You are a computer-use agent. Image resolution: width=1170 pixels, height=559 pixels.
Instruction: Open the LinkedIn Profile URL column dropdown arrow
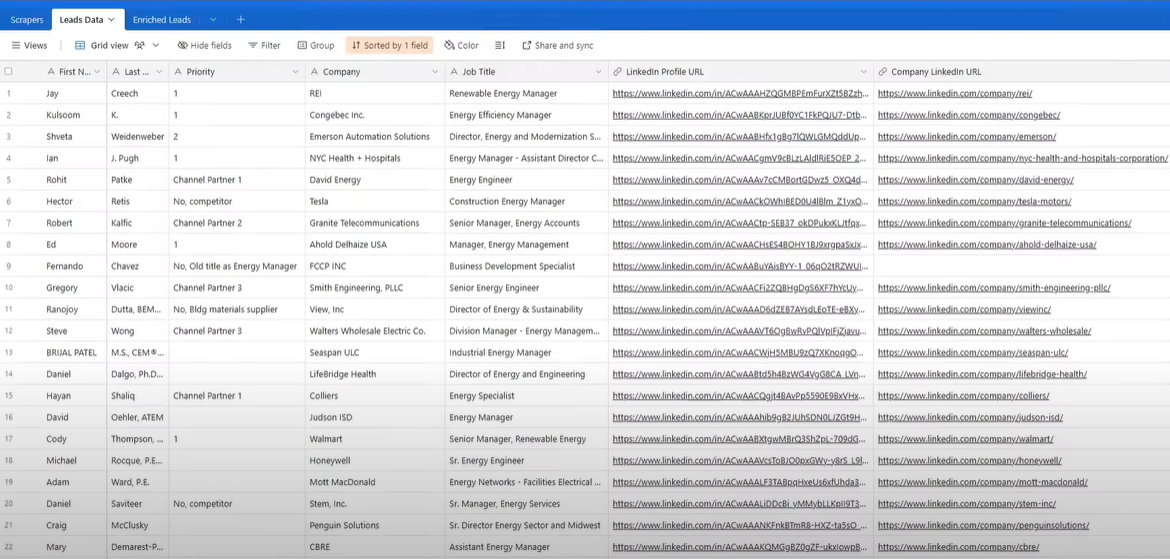point(863,72)
